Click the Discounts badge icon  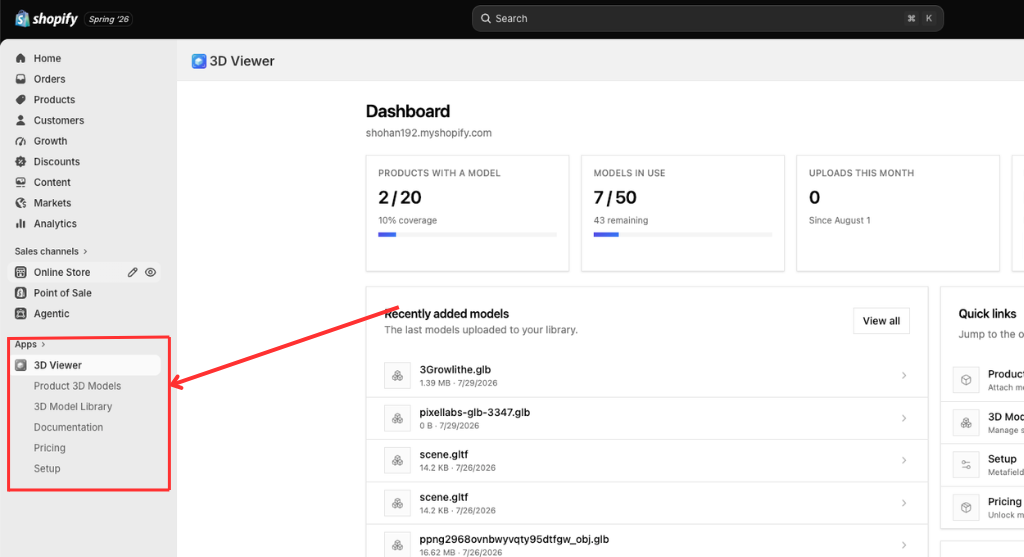21,161
